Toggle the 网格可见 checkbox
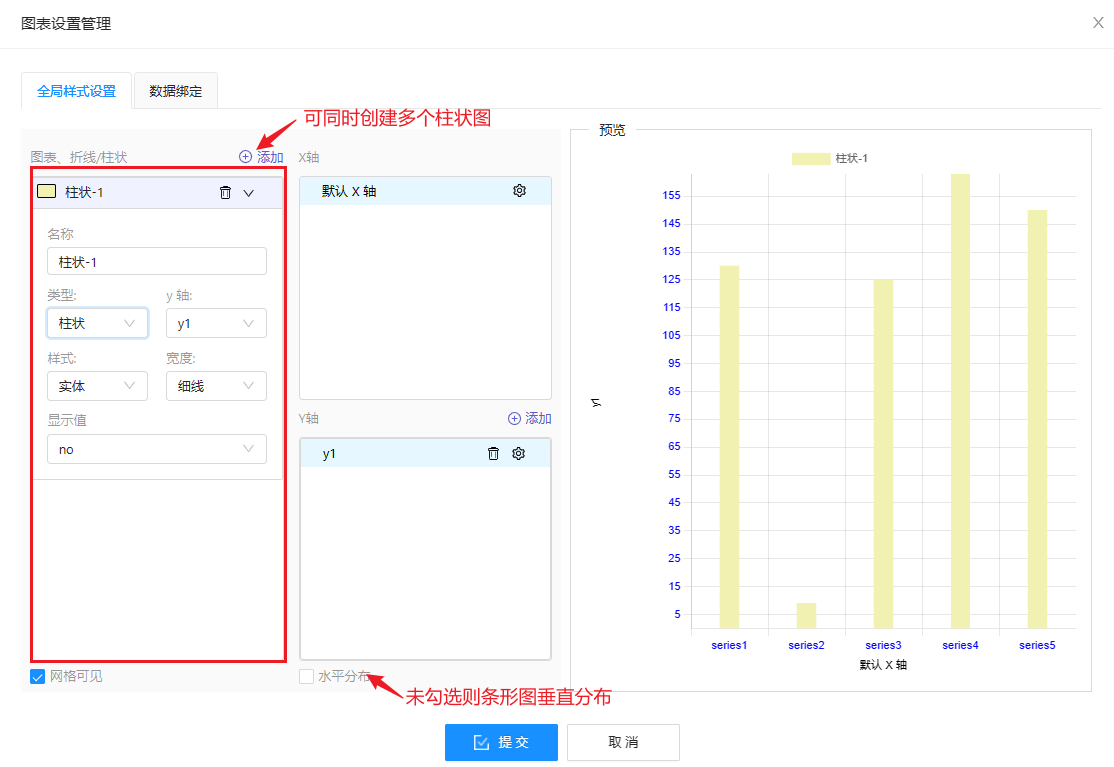1114x767 pixels. click(x=38, y=676)
